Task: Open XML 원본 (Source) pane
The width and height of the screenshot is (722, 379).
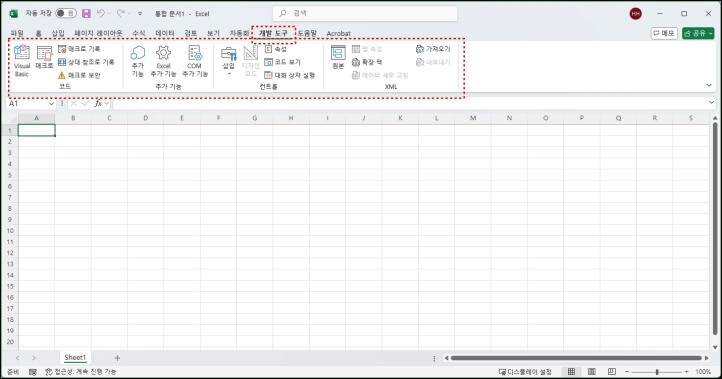Action: coord(338,58)
